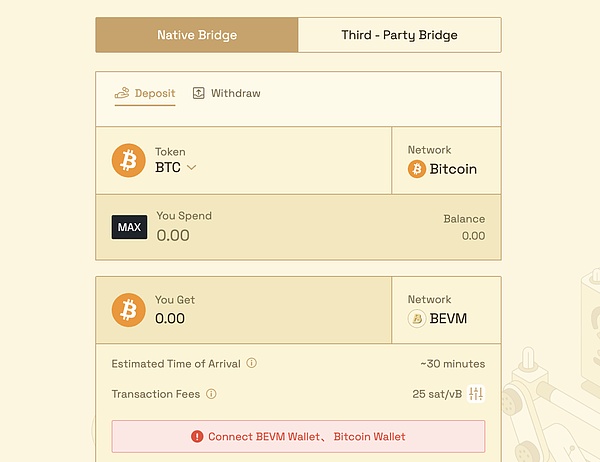Click the red warning exclamation icon
The height and width of the screenshot is (462, 600).
pyautogui.click(x=197, y=436)
